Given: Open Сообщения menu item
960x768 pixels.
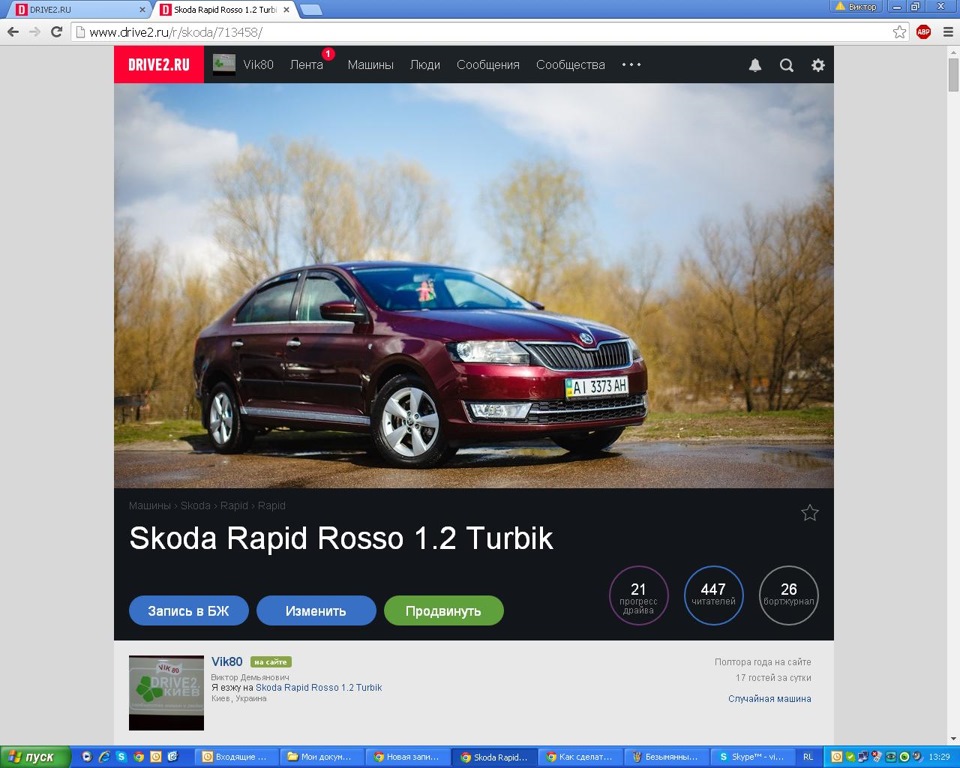Looking at the screenshot, I should [x=488, y=65].
